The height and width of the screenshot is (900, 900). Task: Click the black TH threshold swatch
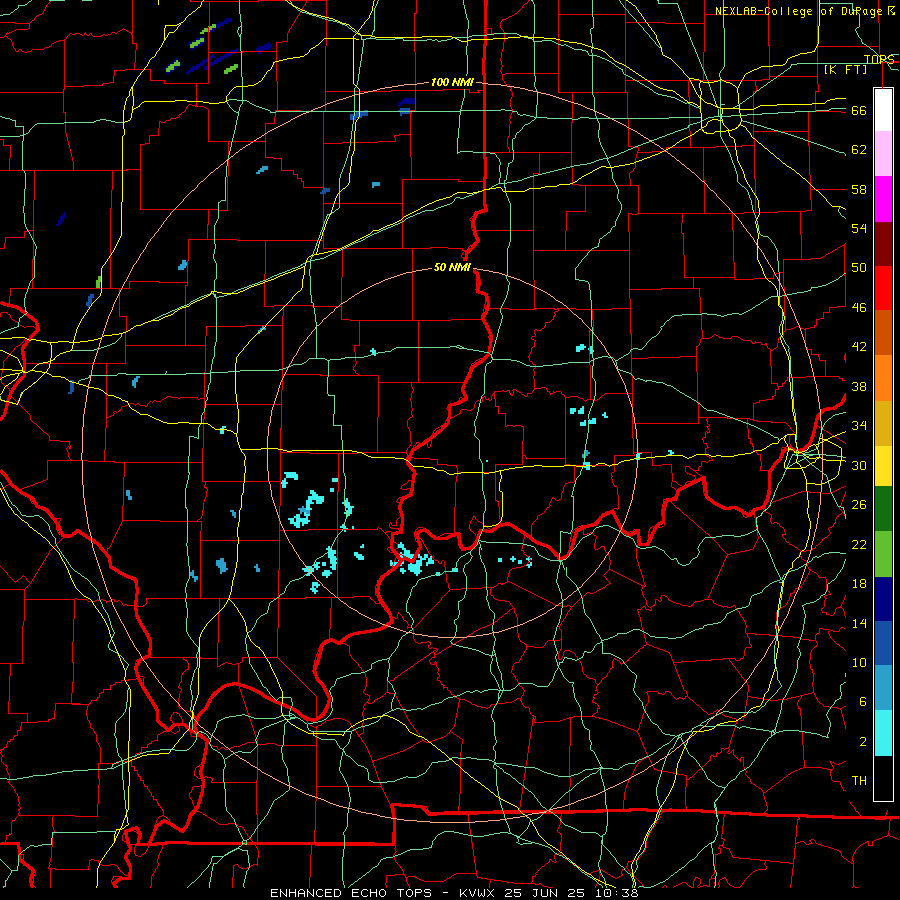883,778
